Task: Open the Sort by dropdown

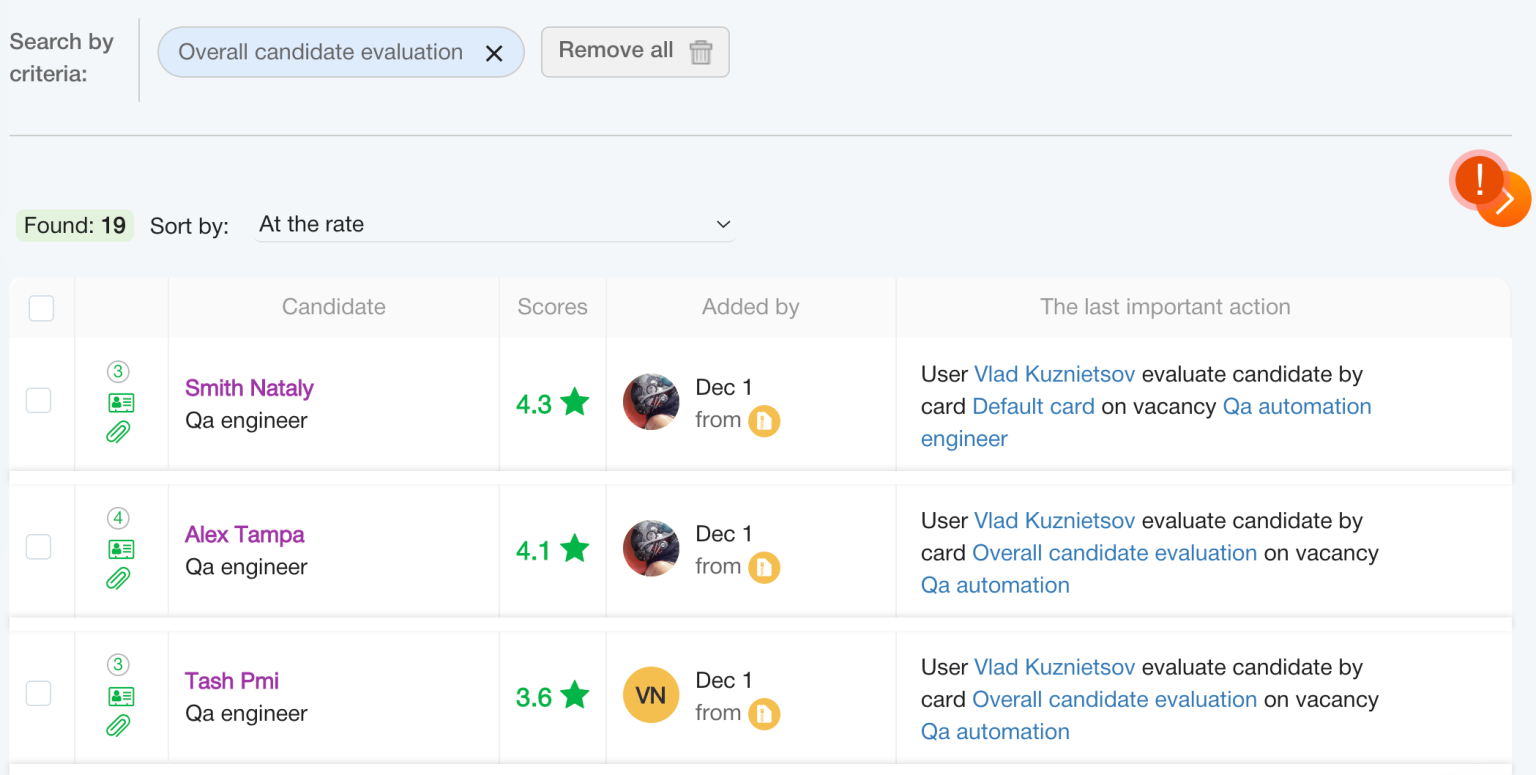Action: (x=494, y=225)
